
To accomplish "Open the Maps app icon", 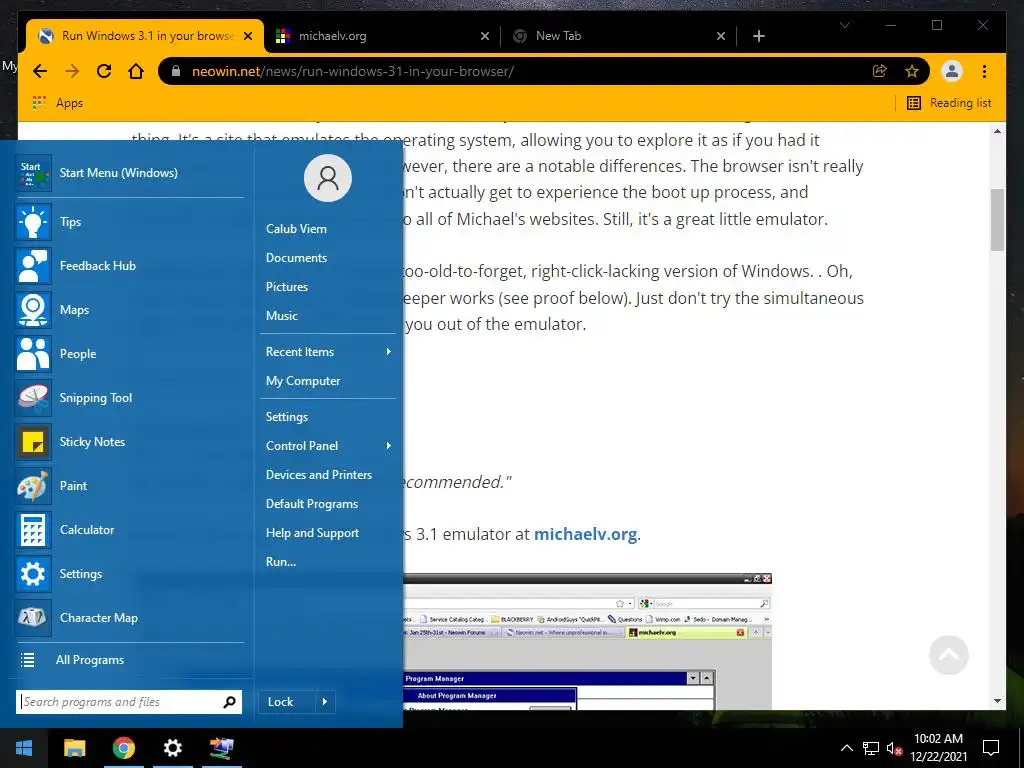I will click(33, 310).
